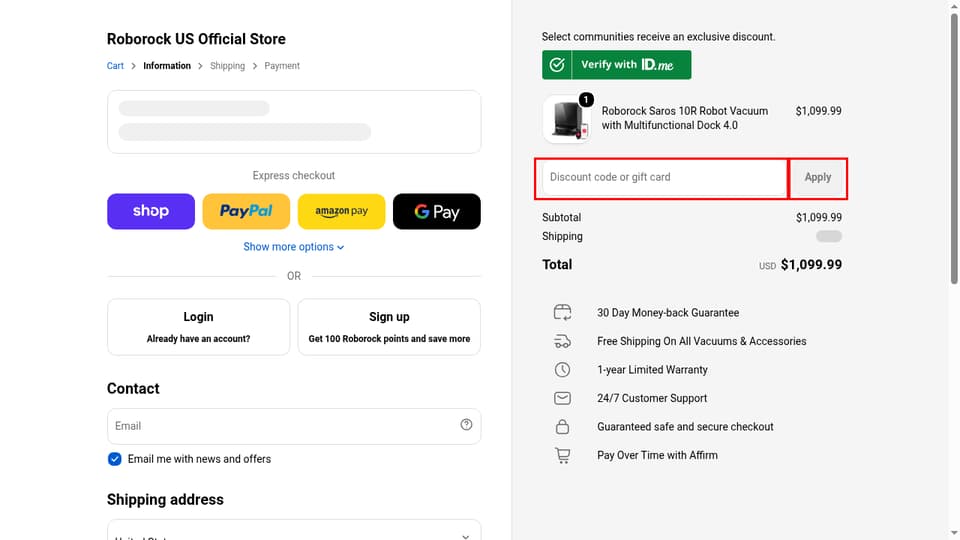Select the Shipping breadcrumb step
The image size is (960, 540).
[227, 66]
